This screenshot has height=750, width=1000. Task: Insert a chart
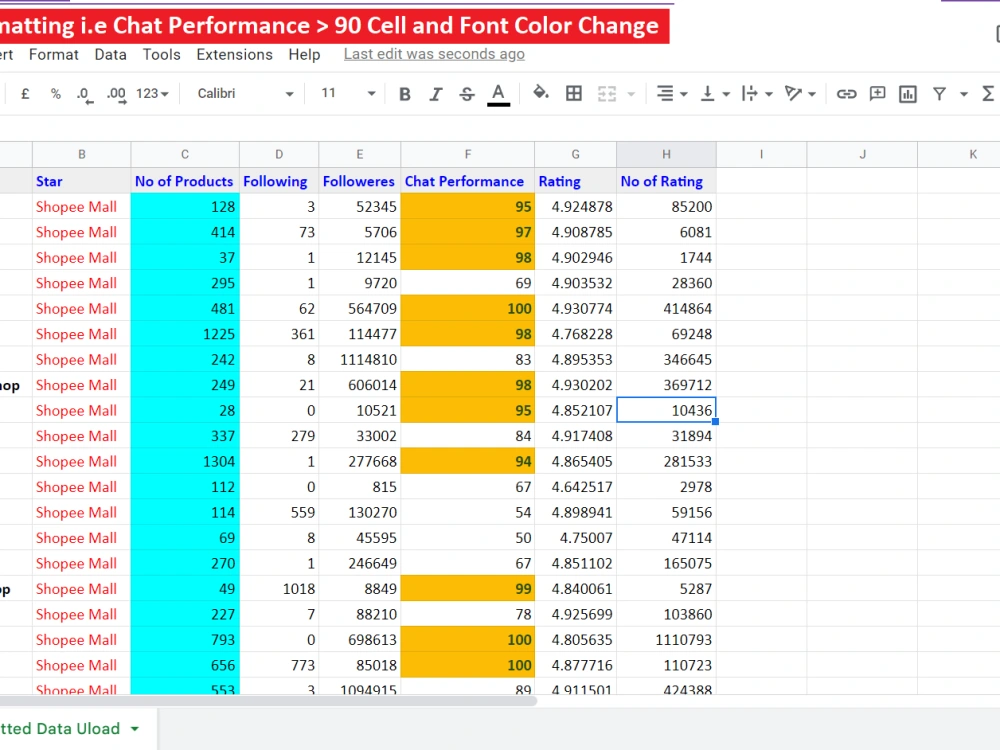click(x=907, y=93)
